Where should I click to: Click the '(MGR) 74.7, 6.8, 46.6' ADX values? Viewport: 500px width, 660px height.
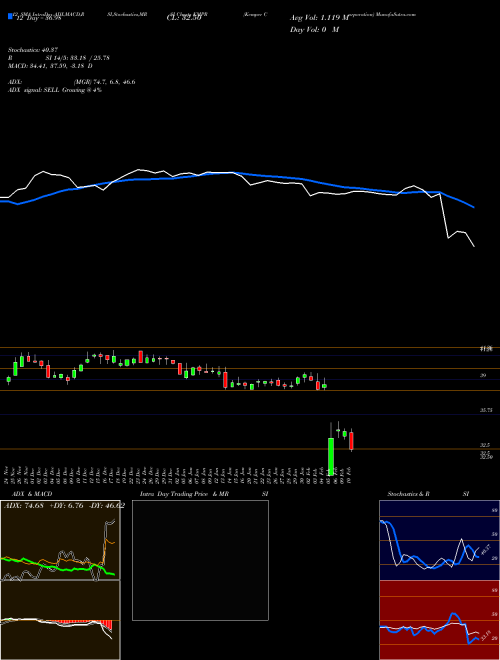[x=104, y=82]
